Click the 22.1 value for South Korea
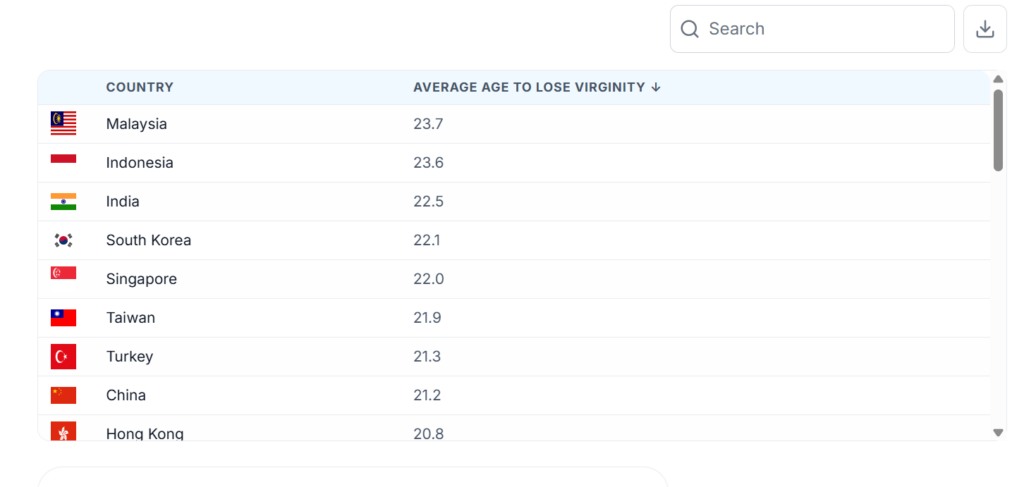 pyautogui.click(x=426, y=240)
